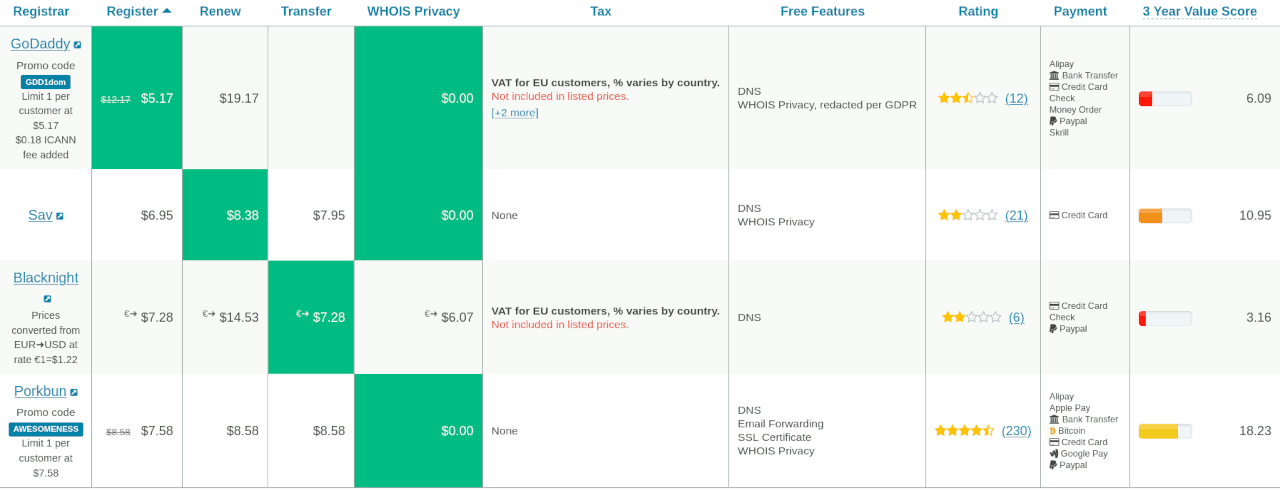The width and height of the screenshot is (1280, 493).
Task: Click Porkbun external link icon
Action: click(x=74, y=392)
